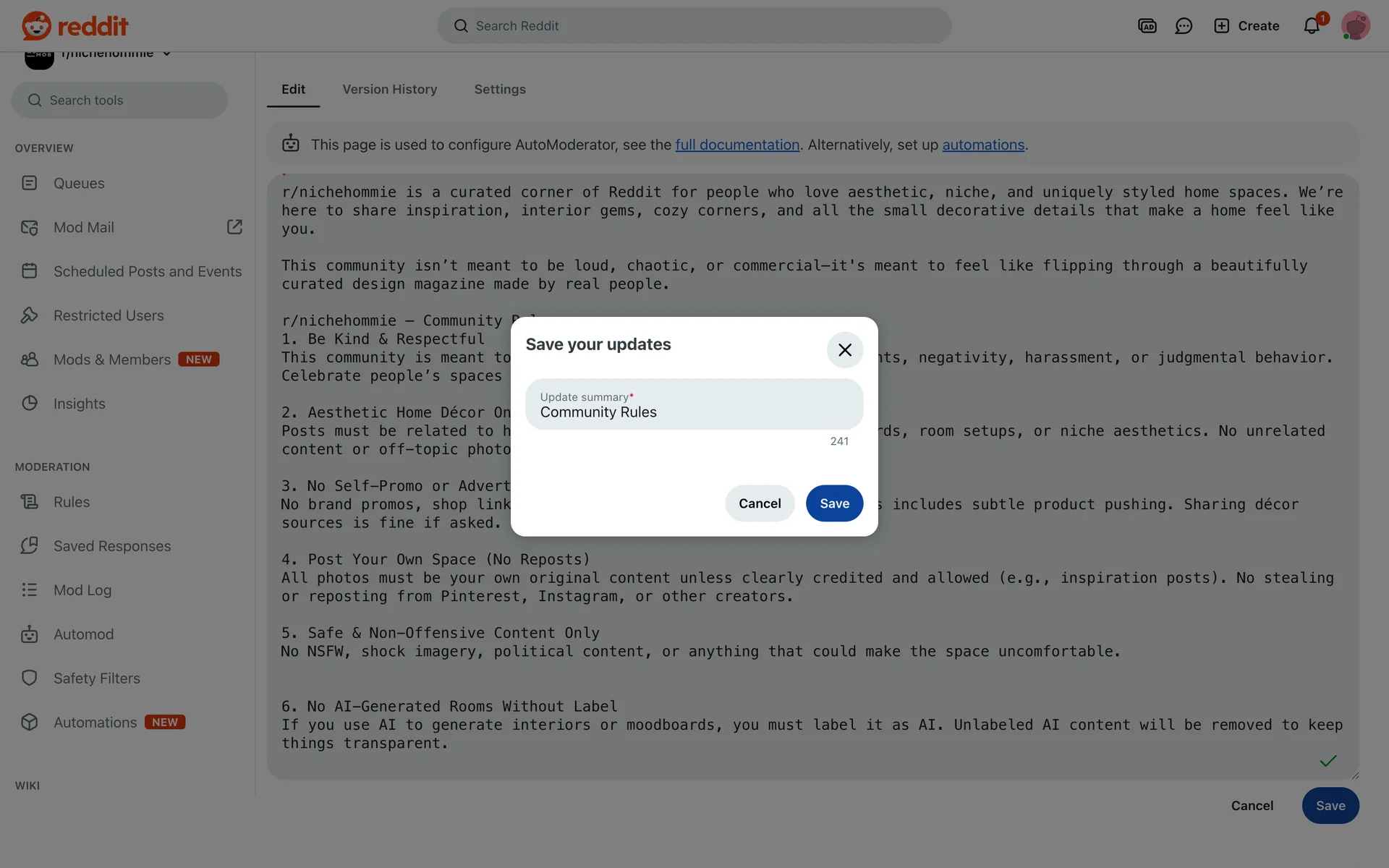Close the Save your updates dialog
Image resolution: width=1389 pixels, height=868 pixels.
click(x=844, y=350)
